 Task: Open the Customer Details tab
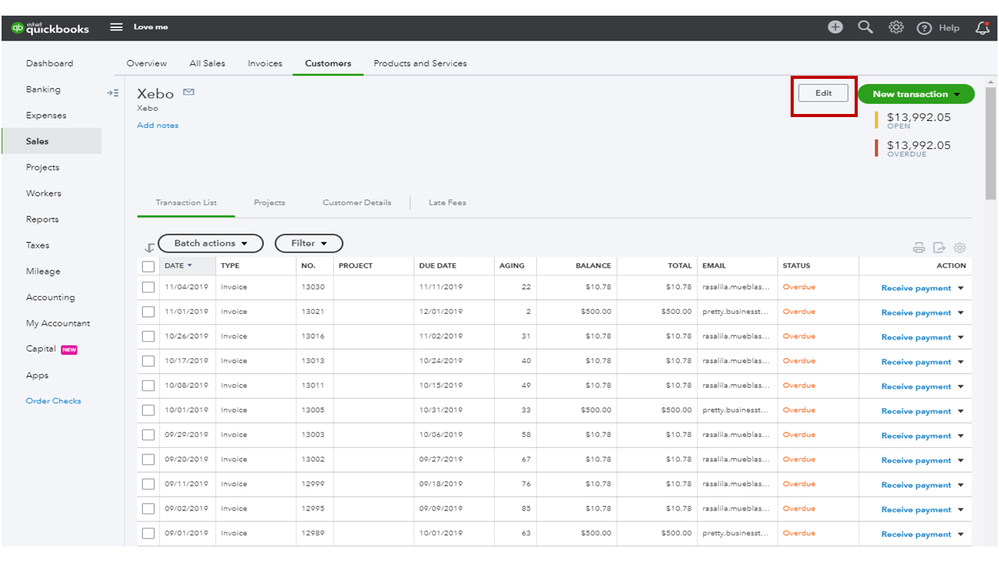point(356,203)
